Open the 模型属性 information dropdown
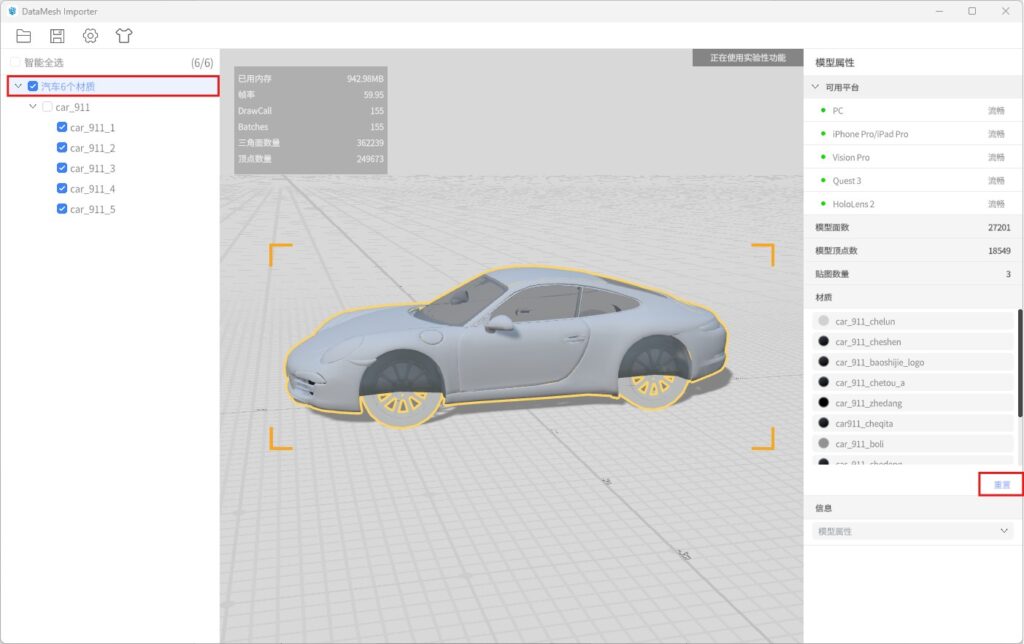The width and height of the screenshot is (1024, 644). click(913, 531)
